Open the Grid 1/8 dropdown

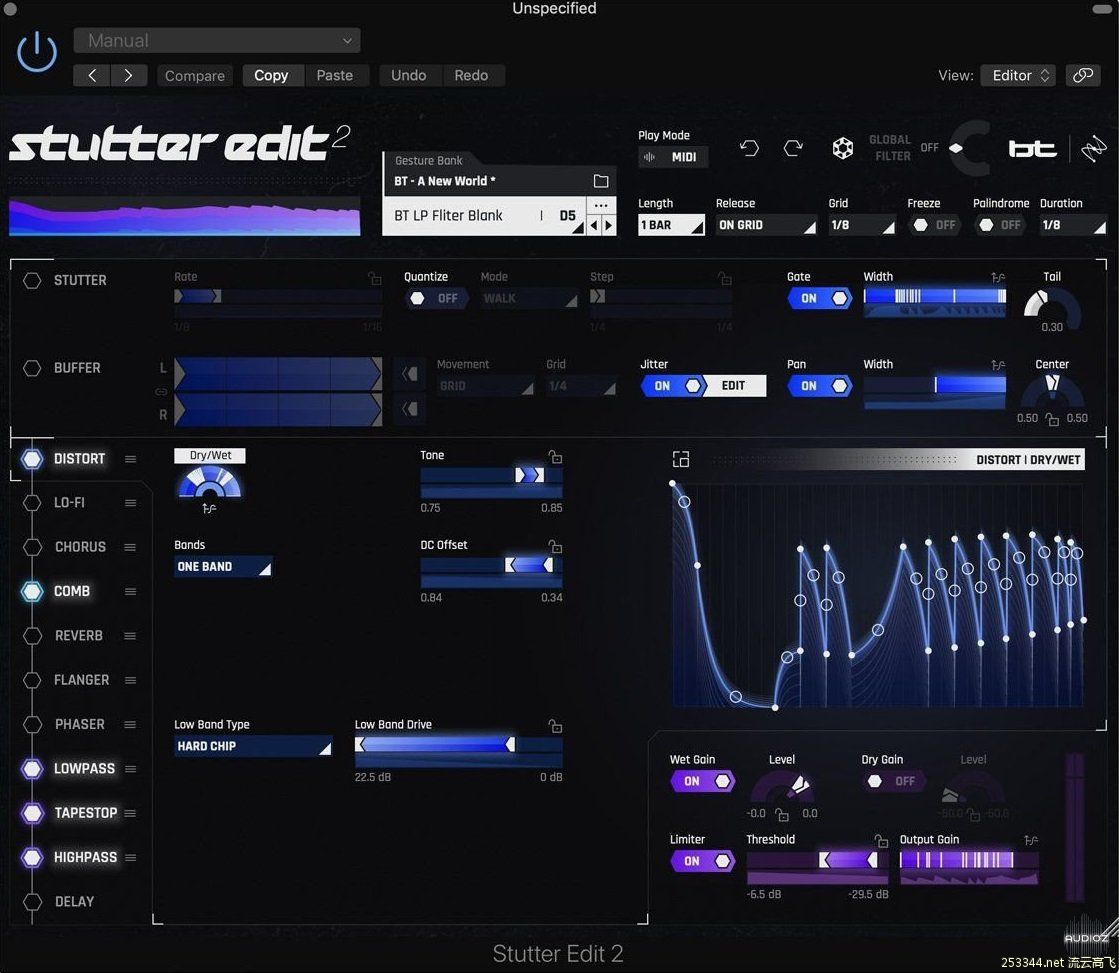[x=861, y=225]
